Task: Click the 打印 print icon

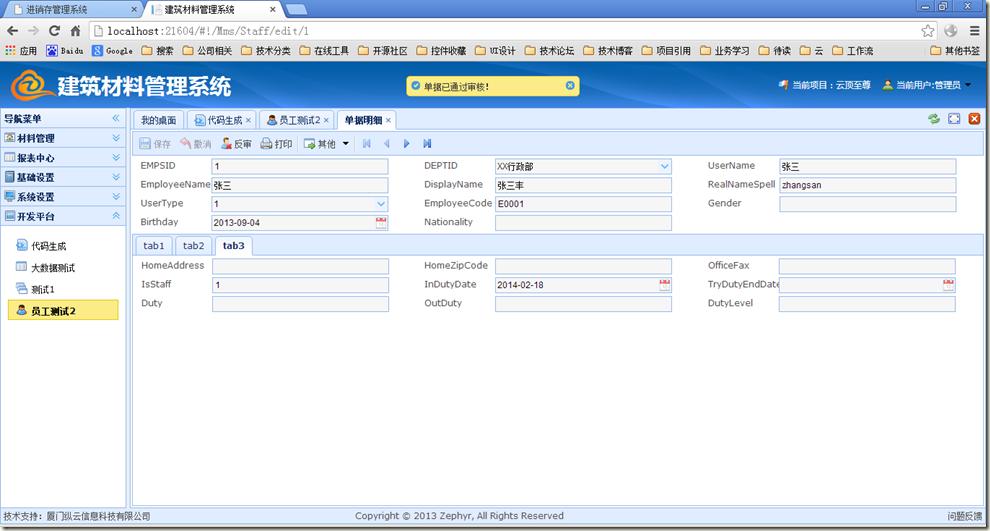Action: pyautogui.click(x=267, y=144)
